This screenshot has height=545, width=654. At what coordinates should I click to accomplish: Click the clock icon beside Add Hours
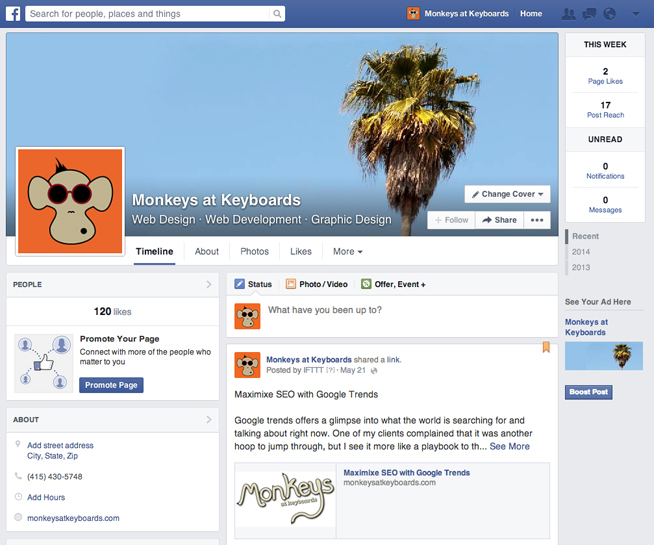point(18,497)
